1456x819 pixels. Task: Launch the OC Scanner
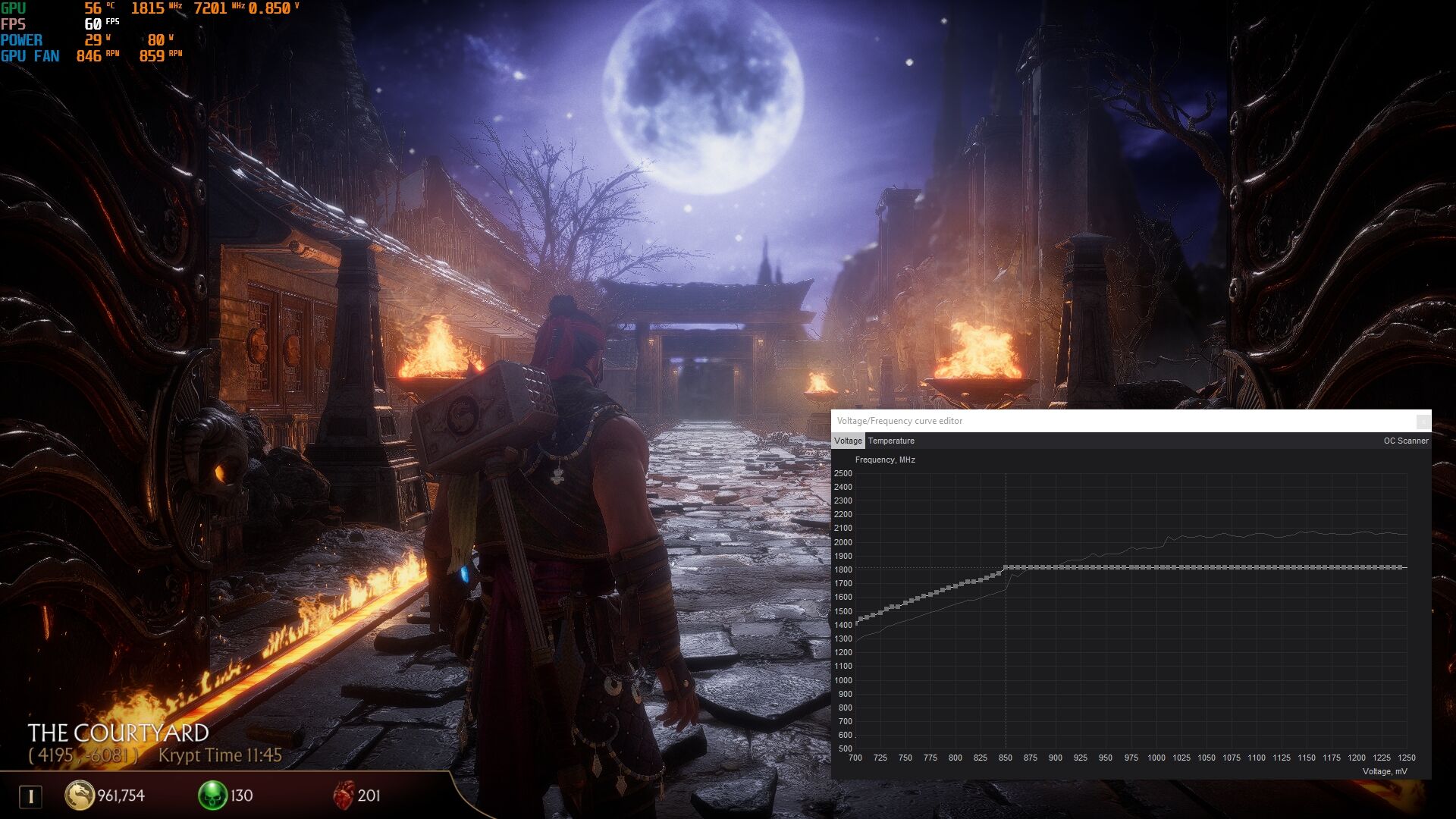1405,441
